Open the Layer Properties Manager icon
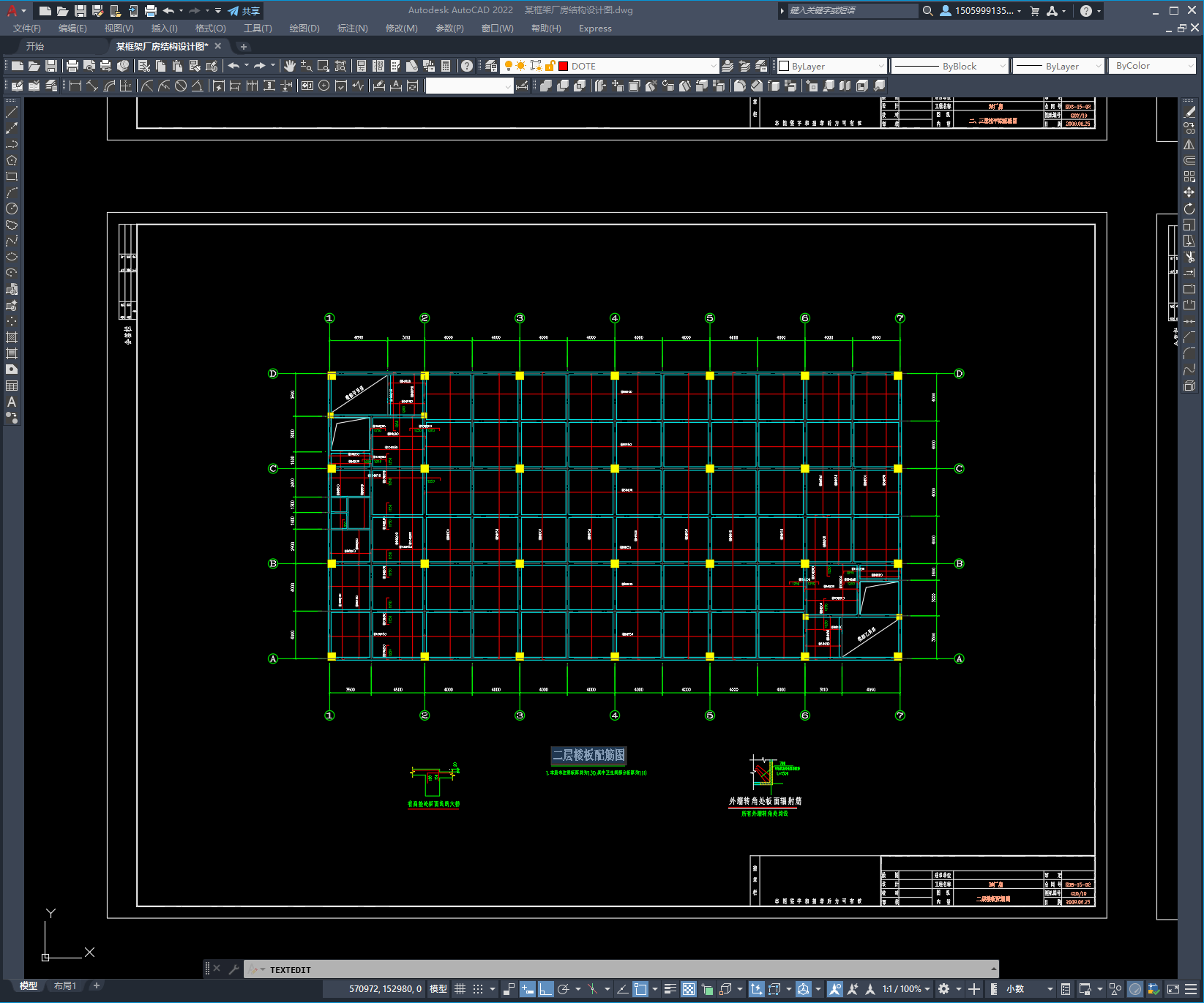The height and width of the screenshot is (1003, 1204). [490, 66]
